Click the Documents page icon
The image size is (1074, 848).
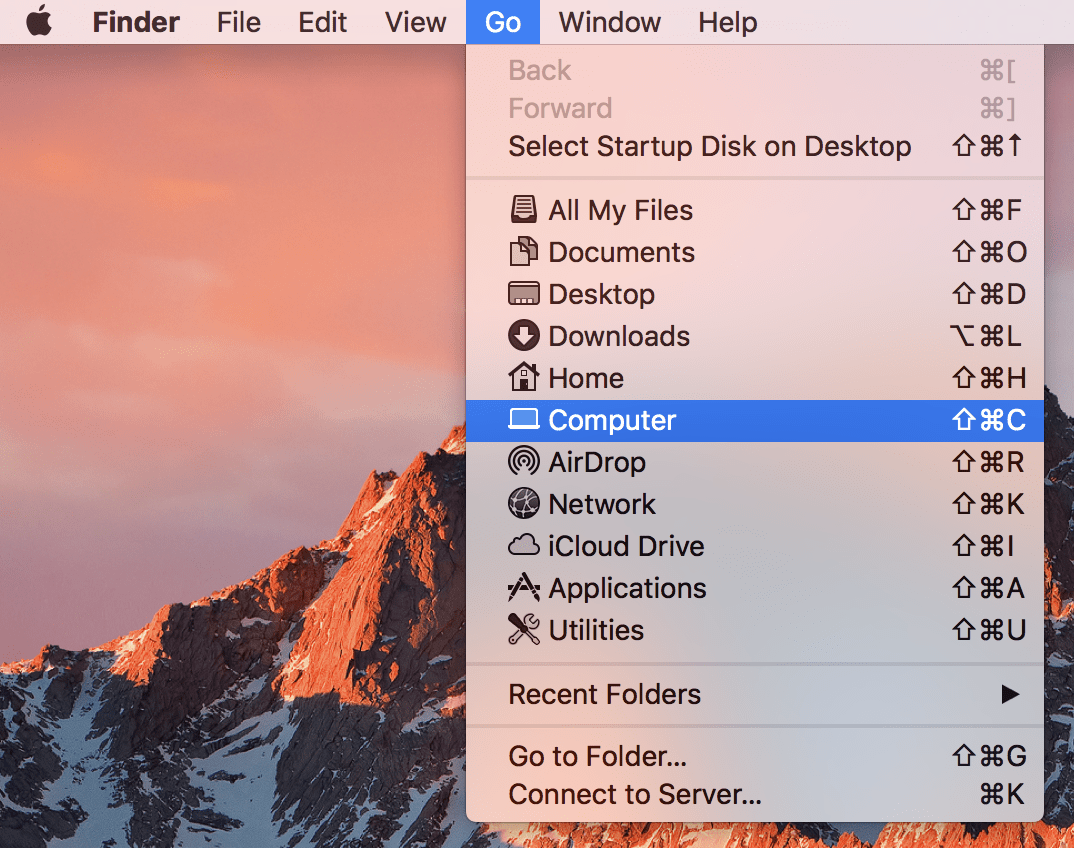[x=524, y=252]
